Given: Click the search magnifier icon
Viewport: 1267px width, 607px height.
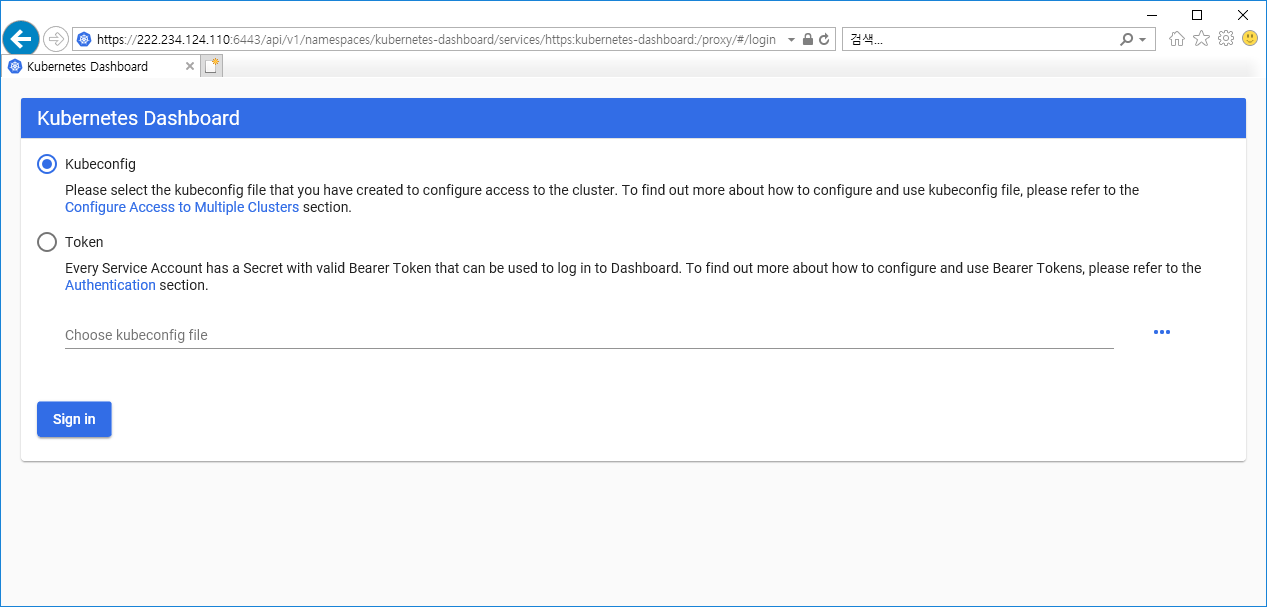Looking at the screenshot, I should click(1127, 39).
